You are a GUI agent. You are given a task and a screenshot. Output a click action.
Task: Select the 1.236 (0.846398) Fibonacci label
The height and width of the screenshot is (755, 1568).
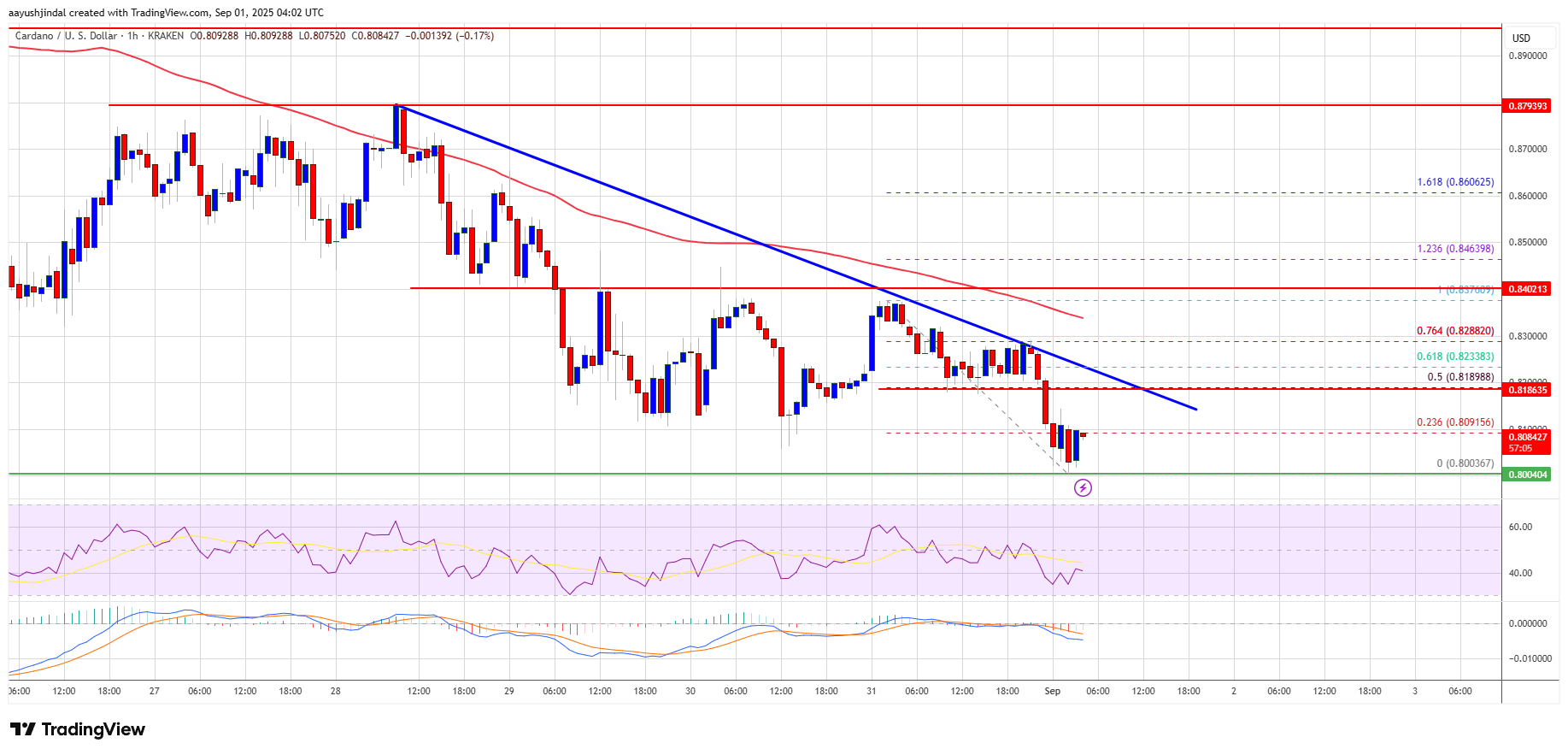point(1455,249)
